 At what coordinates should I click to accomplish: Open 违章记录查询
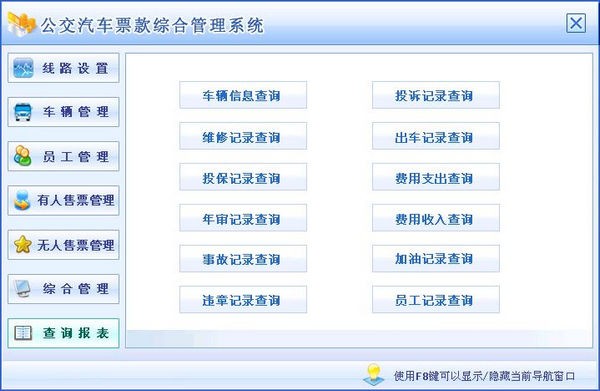(243, 300)
